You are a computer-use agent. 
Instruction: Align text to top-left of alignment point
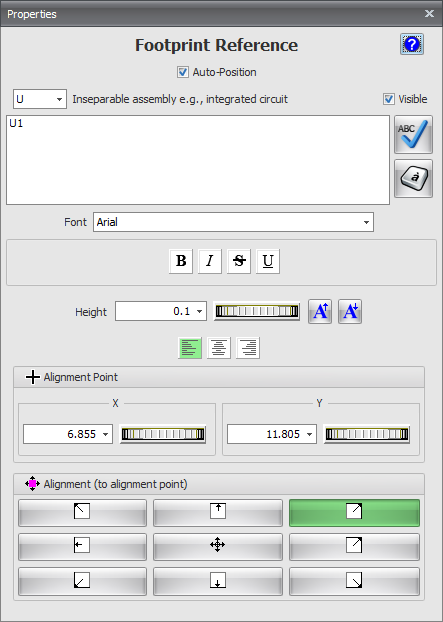[x=82, y=513]
